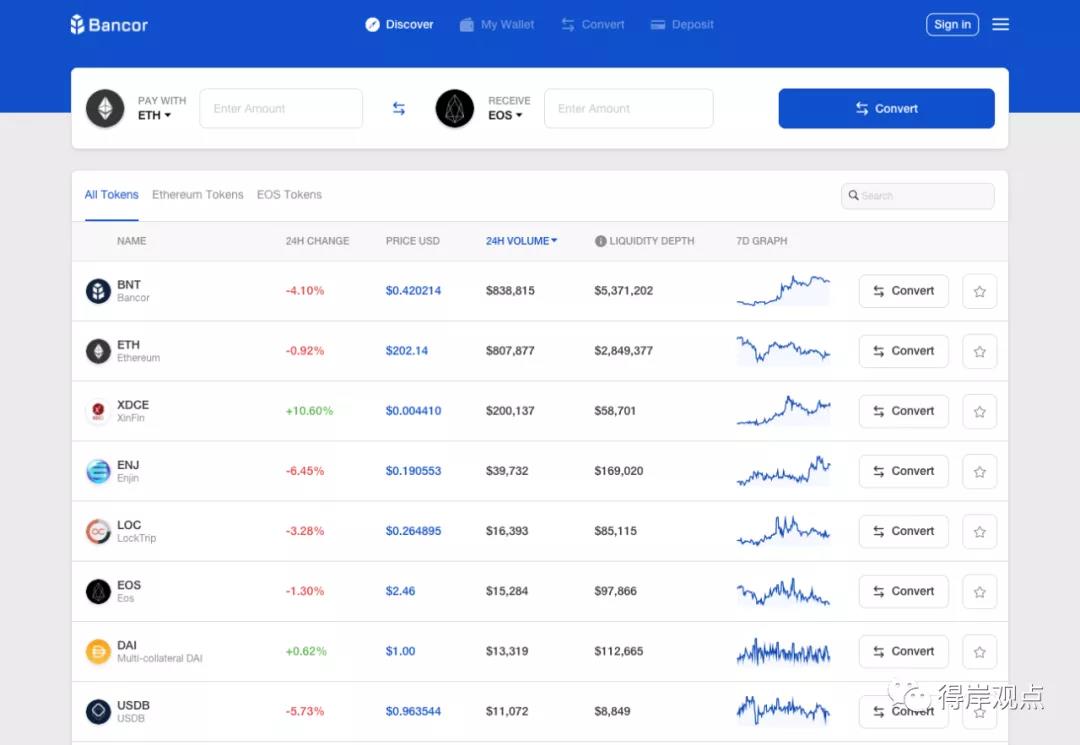Select the EOS Tokens tab

pyautogui.click(x=289, y=195)
